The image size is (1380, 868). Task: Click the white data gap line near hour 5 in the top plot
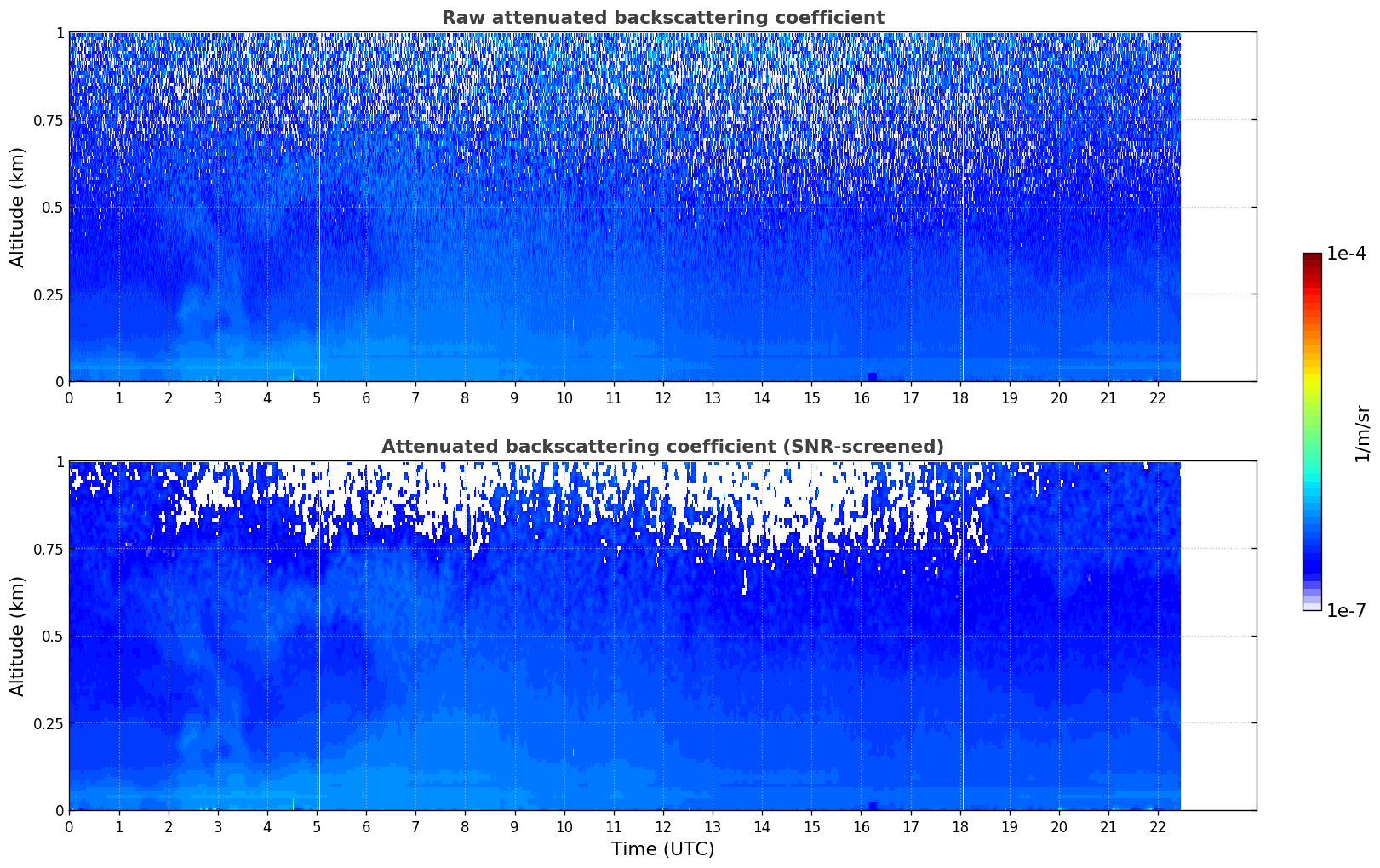click(x=319, y=207)
